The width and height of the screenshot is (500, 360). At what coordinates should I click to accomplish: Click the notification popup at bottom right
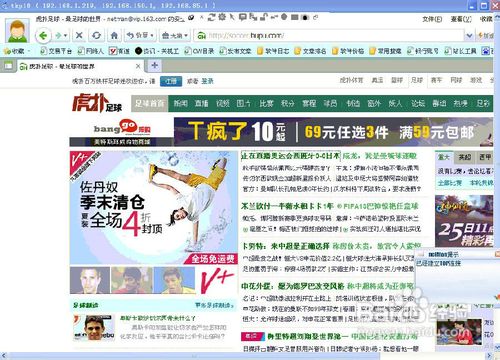[457, 275]
